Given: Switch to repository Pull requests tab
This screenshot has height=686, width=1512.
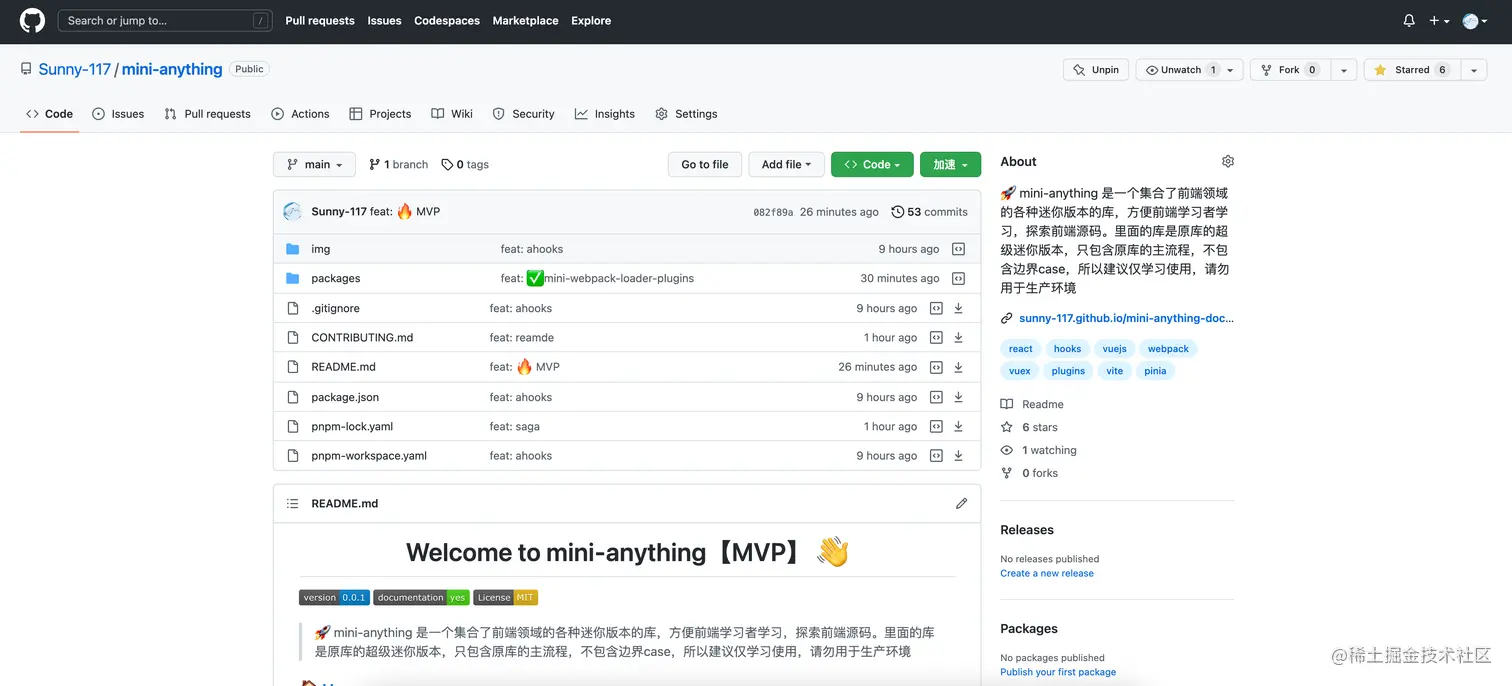Looking at the screenshot, I should [x=208, y=114].
